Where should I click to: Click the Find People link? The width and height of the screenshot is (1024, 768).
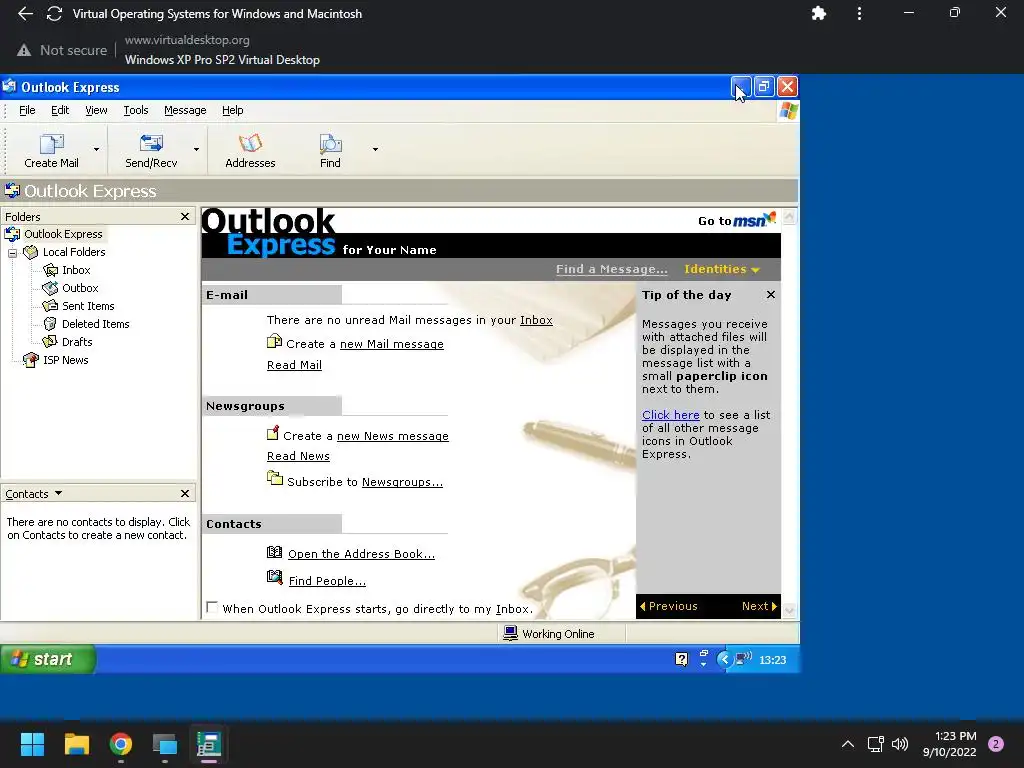click(x=327, y=581)
